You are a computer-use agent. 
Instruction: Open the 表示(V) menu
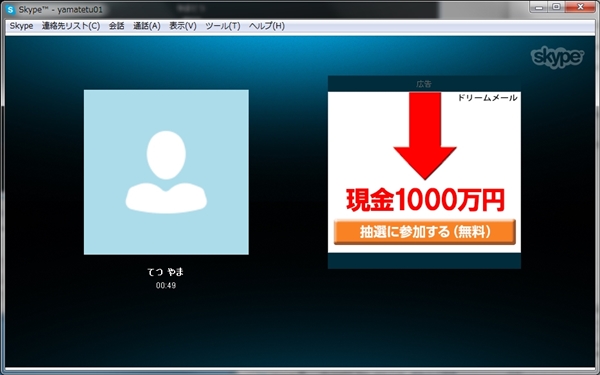click(183, 26)
